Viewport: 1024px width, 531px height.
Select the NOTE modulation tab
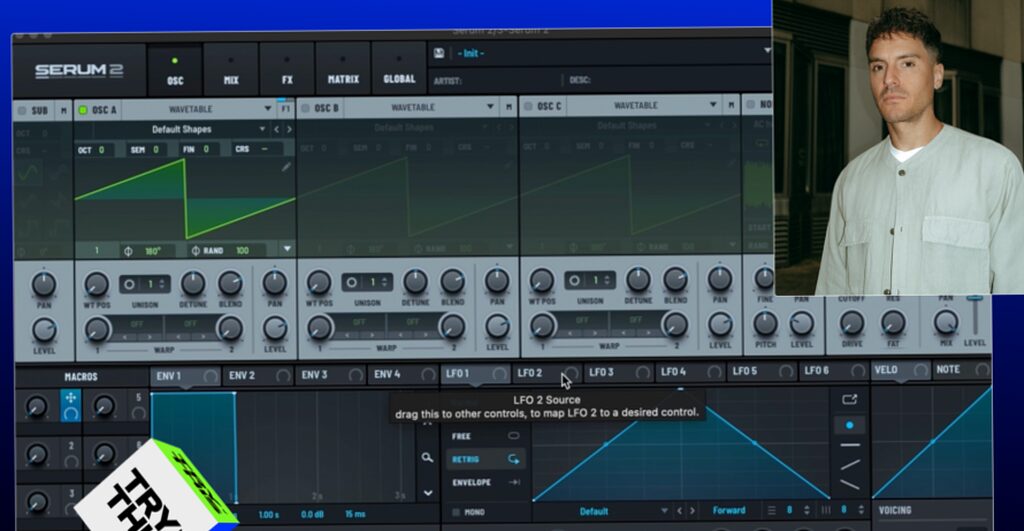[x=962, y=370]
